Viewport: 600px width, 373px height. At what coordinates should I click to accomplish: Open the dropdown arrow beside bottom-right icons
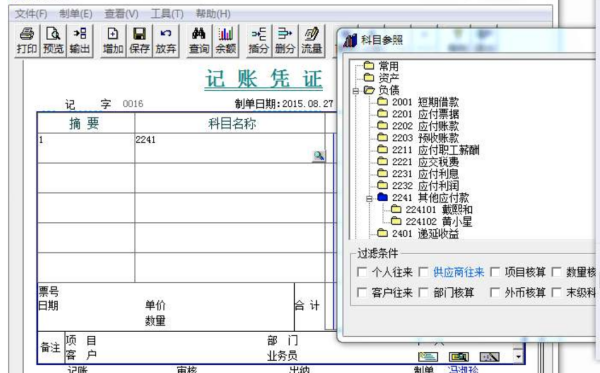click(x=518, y=356)
